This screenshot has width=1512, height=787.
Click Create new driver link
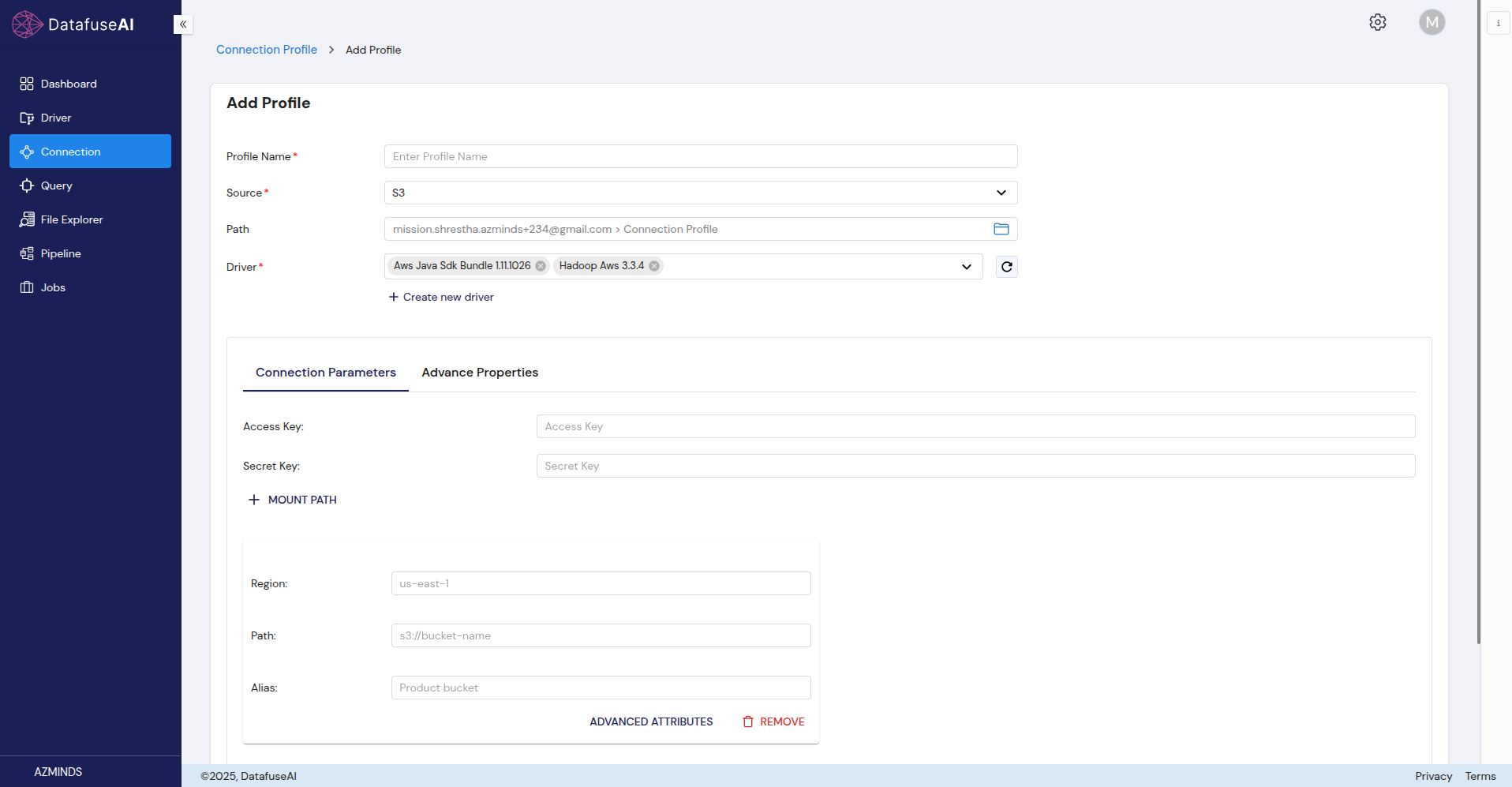coord(441,297)
